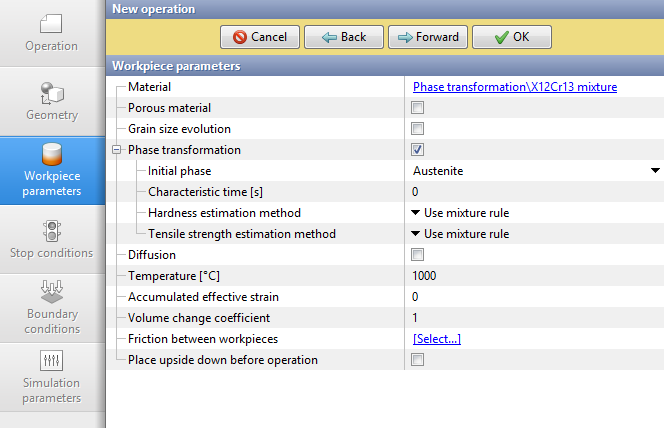This screenshot has height=428, width=664.
Task: Click the Workpiece parameters cylinder icon
Action: [x=52, y=156]
